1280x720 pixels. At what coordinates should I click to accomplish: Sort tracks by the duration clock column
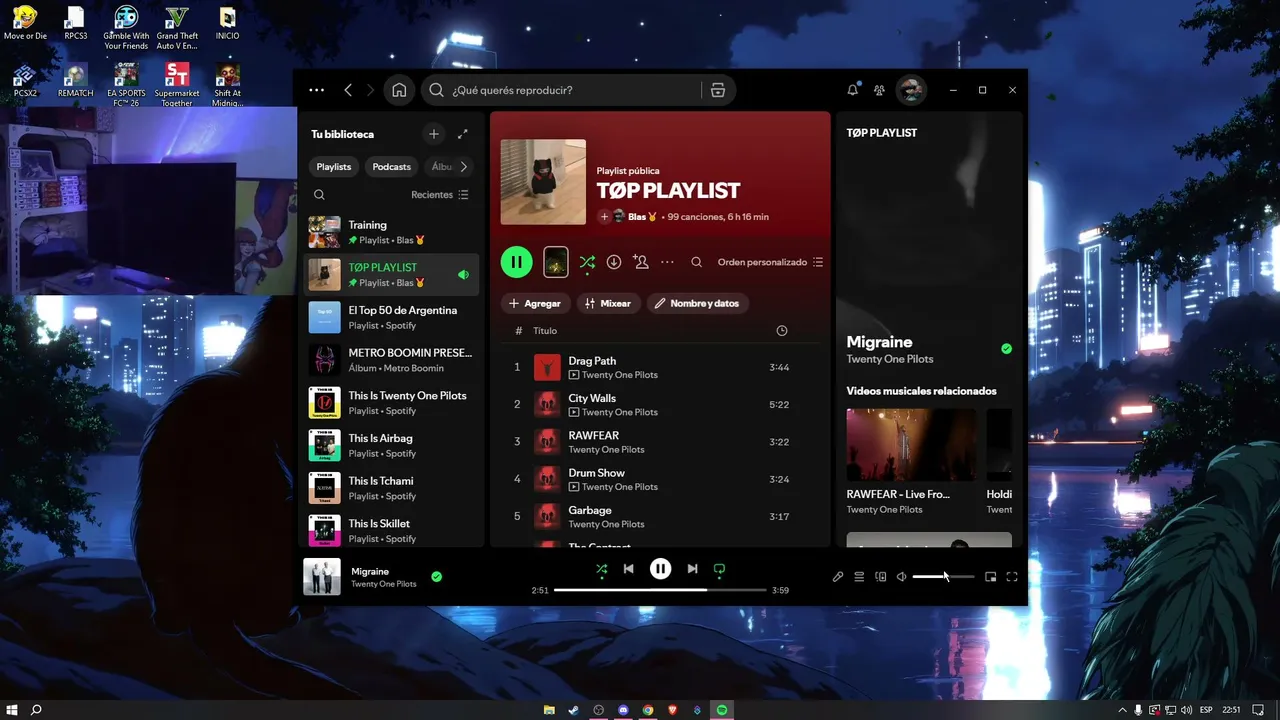(782, 331)
